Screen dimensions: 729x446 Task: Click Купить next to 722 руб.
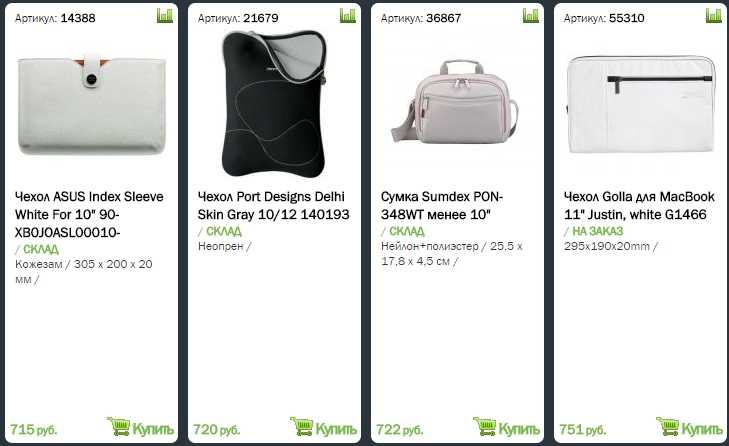tap(519, 429)
